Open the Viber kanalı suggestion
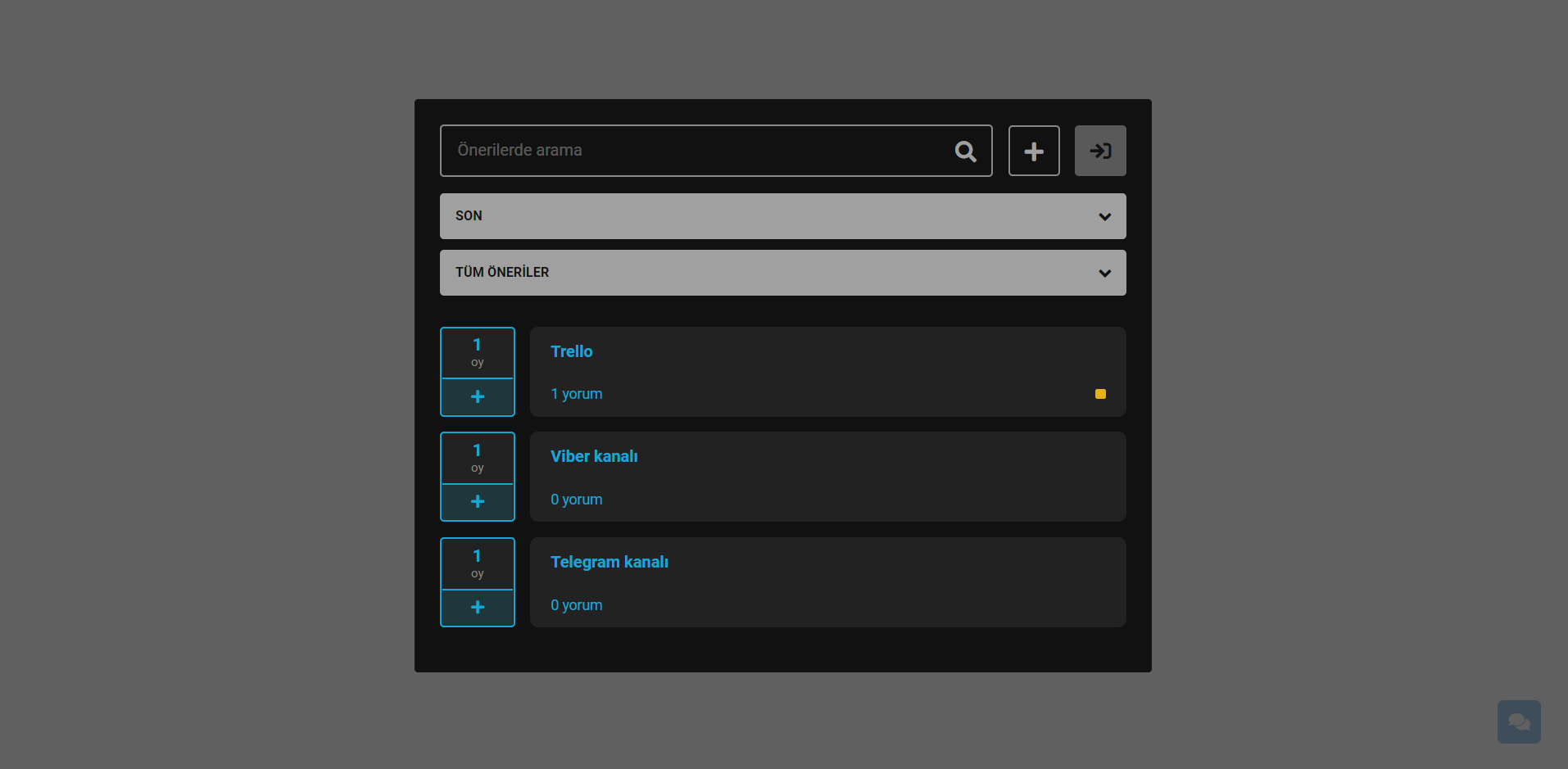The image size is (1568, 769). tap(593, 456)
